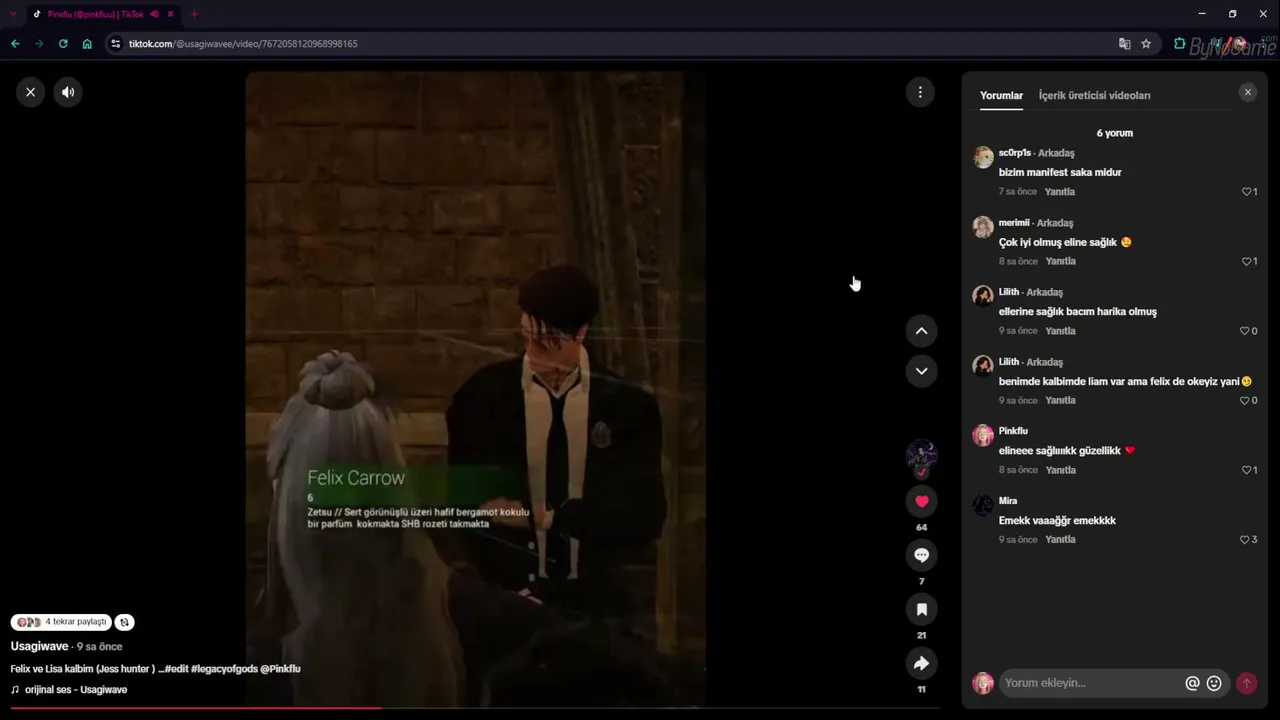Go back in the browser
The image size is (1280, 720).
pyautogui.click(x=15, y=44)
